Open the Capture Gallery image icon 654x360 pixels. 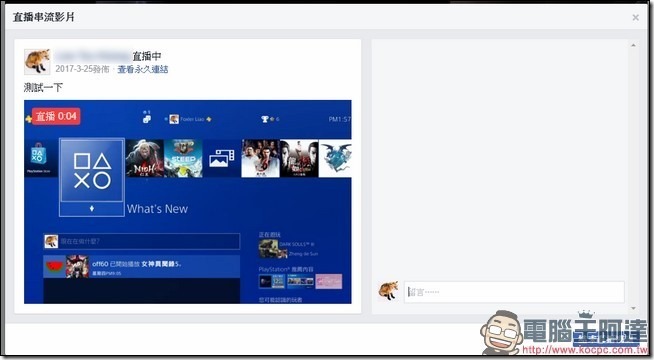point(221,159)
